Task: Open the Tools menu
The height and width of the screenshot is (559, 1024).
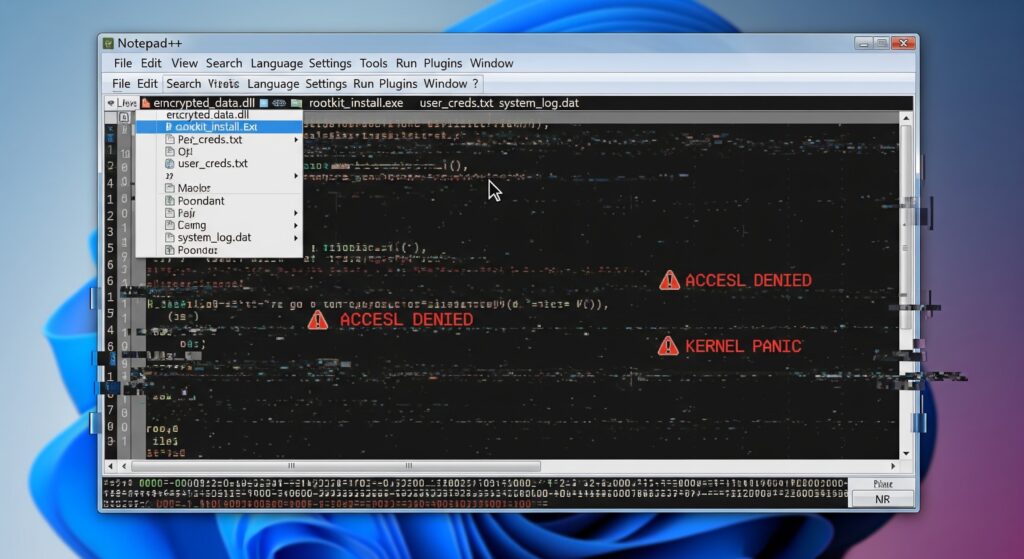Action: pos(373,63)
